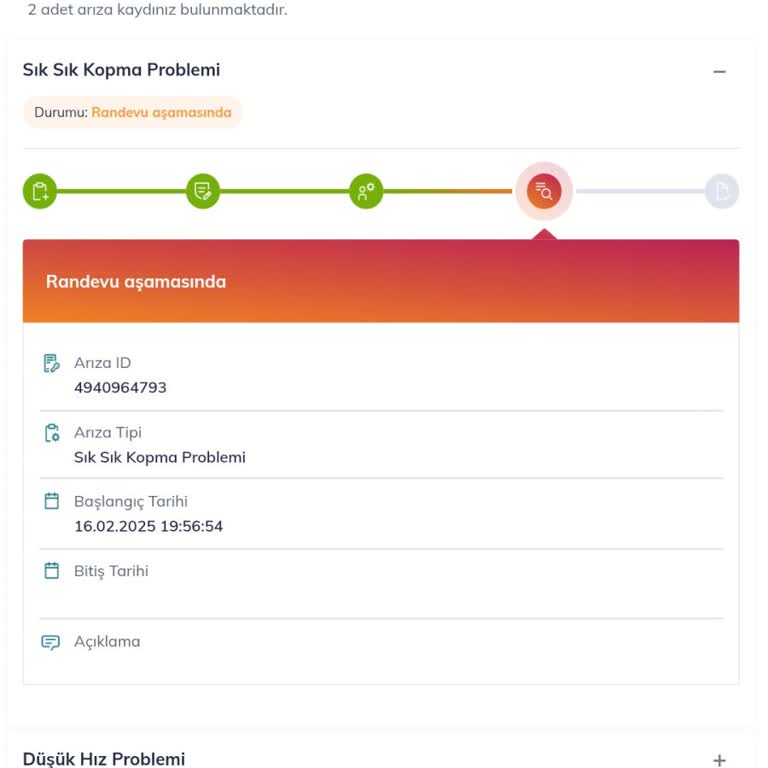Expand the Düşük Hız Problemi section

point(719,760)
